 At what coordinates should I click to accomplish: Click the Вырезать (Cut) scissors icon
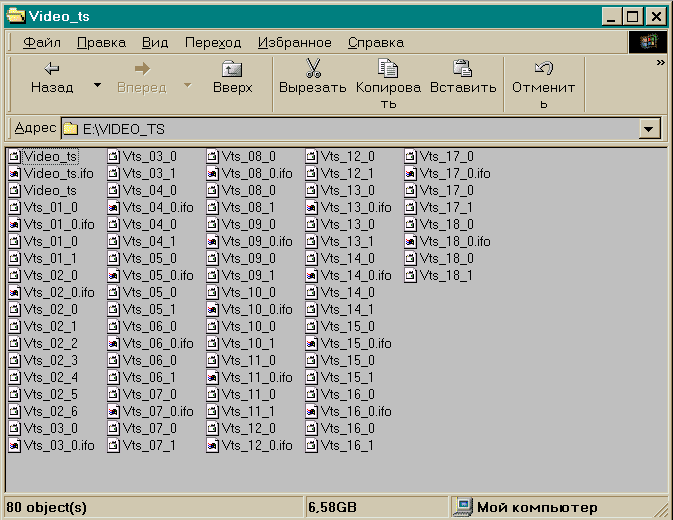pos(312,68)
